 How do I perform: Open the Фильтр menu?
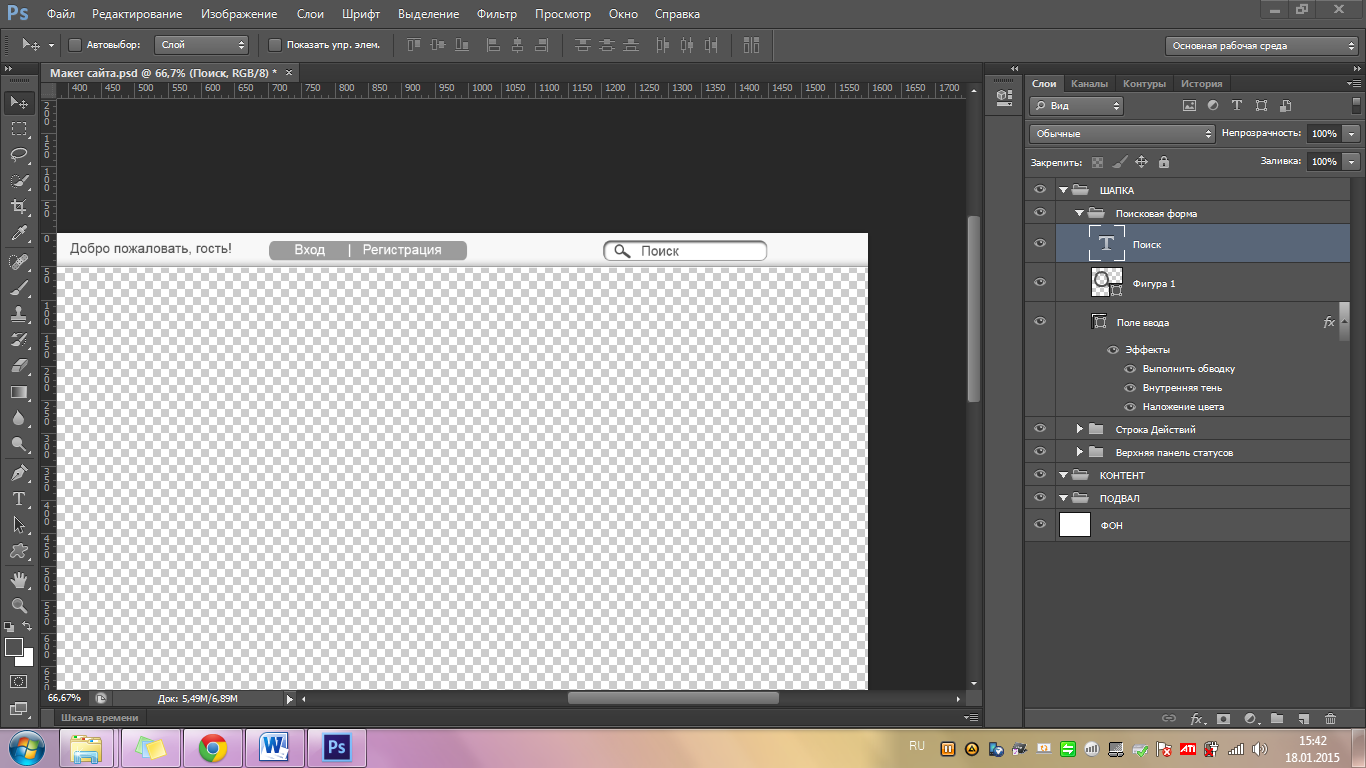(x=496, y=14)
